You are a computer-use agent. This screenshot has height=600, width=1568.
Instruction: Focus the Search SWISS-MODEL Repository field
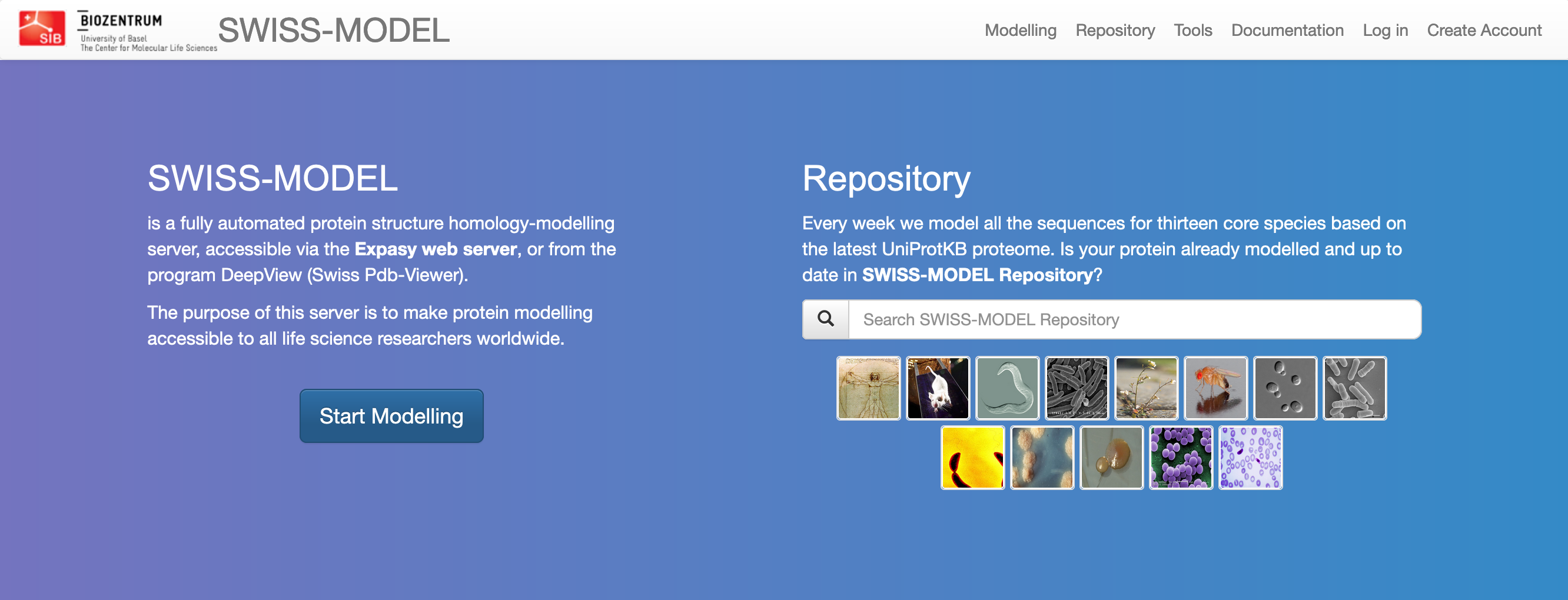[1135, 319]
